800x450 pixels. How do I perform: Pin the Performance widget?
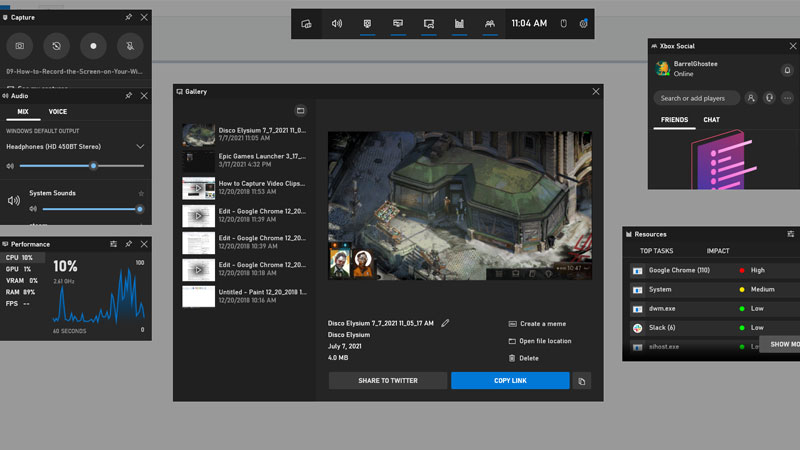[x=129, y=244]
